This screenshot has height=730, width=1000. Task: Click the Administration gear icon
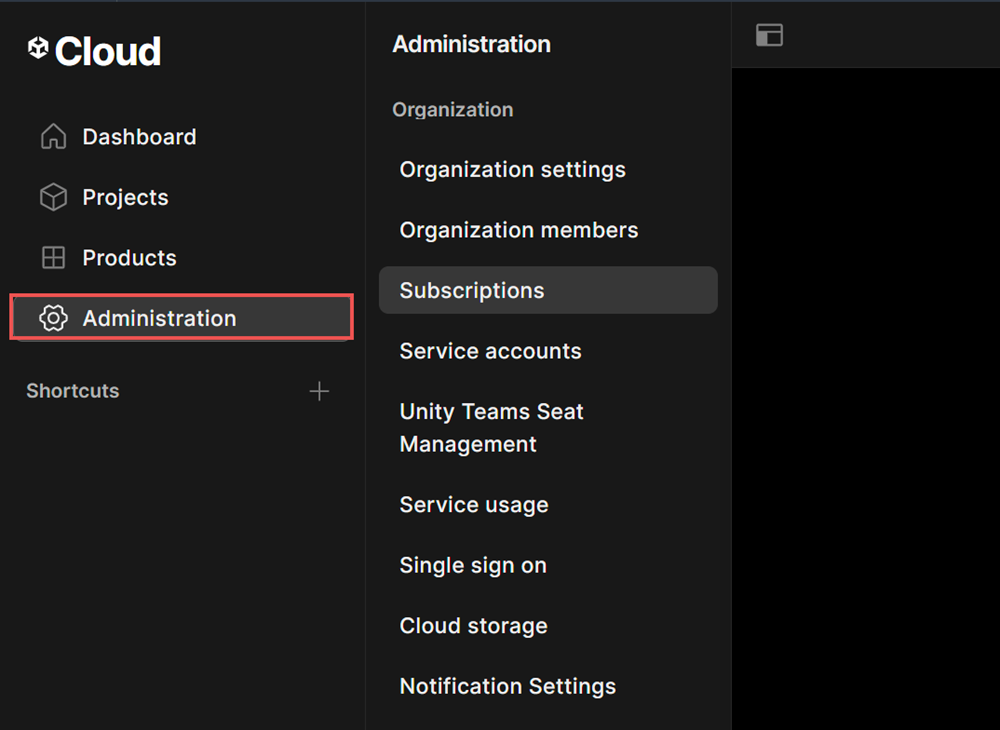pyautogui.click(x=52, y=318)
